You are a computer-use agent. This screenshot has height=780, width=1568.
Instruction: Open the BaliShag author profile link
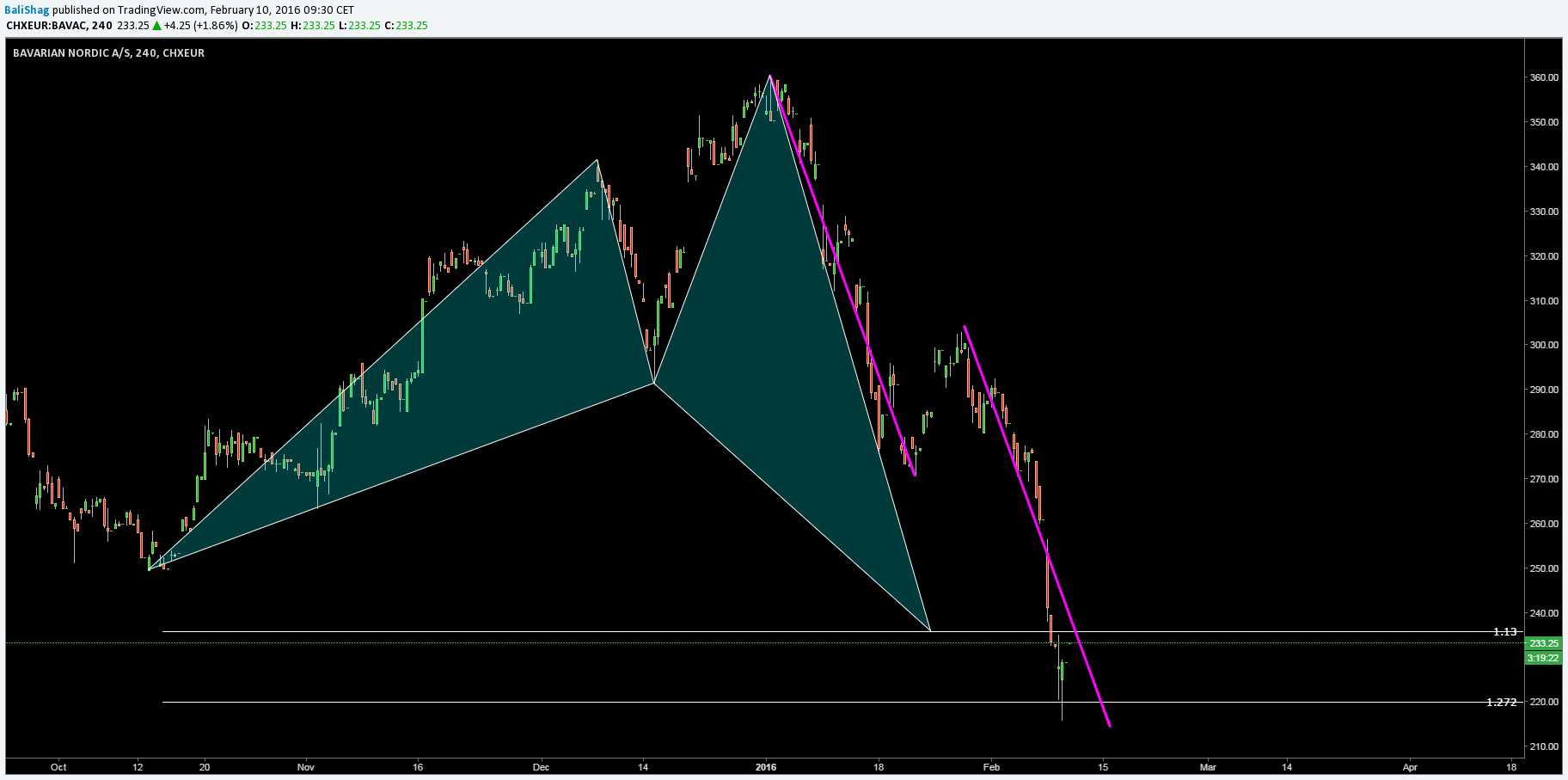(26, 9)
